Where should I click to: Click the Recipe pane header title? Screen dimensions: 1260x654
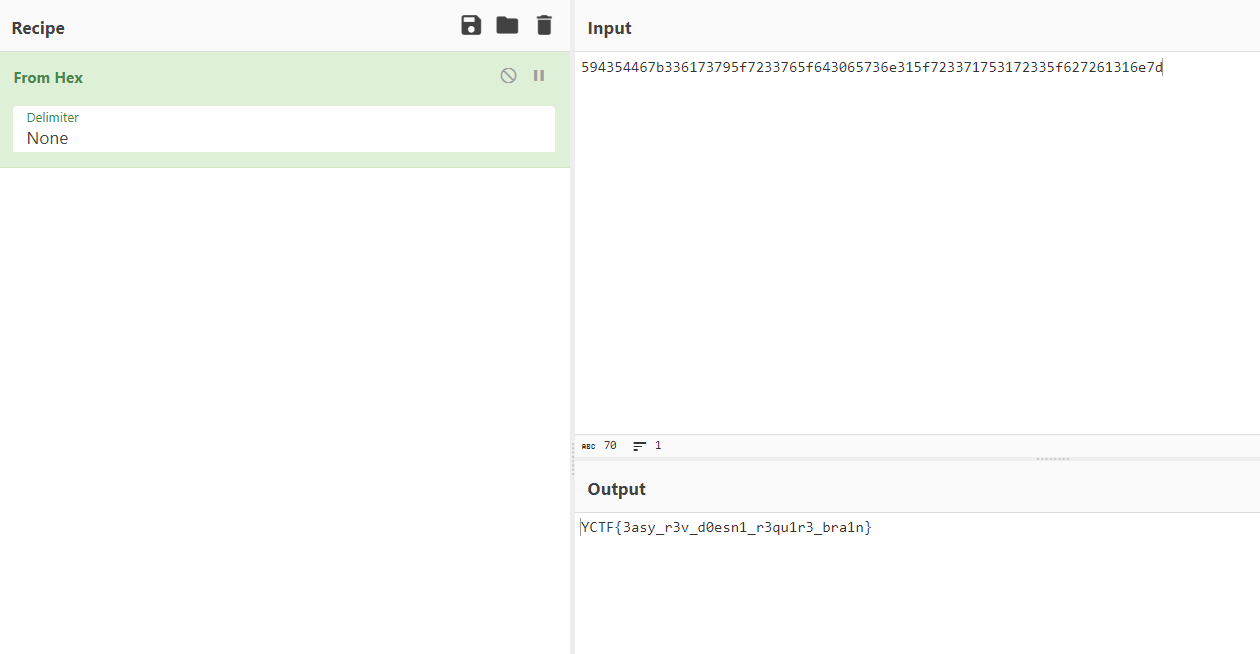tap(38, 28)
